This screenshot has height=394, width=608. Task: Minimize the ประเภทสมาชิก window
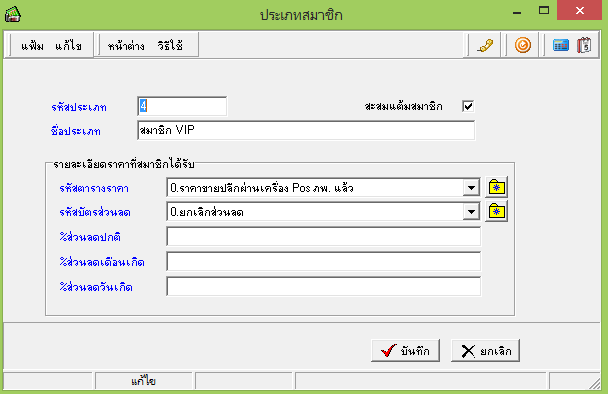[516, 12]
